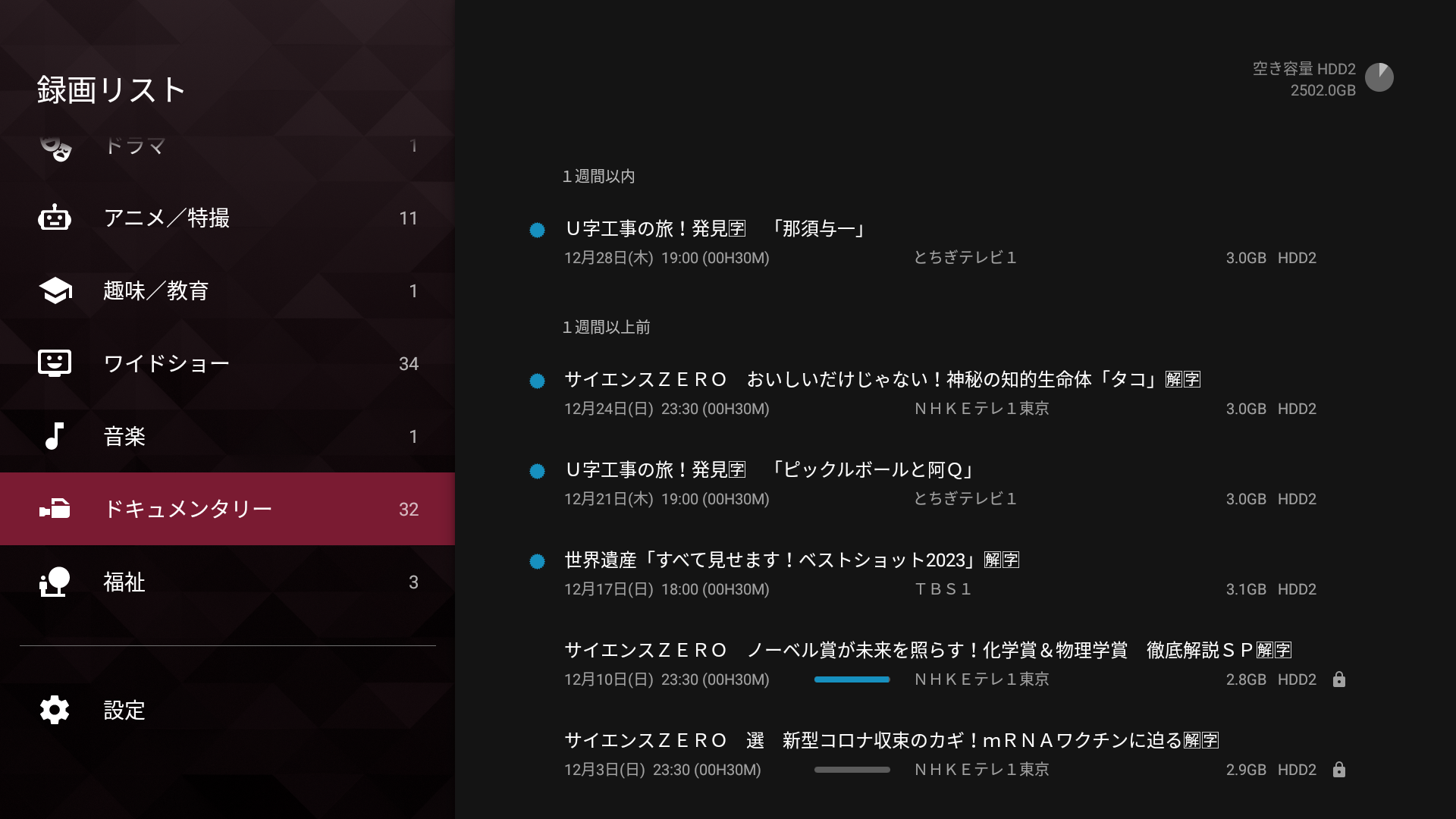Click the HDD2 free space pie indicator
The height and width of the screenshot is (819, 1456).
tap(1379, 77)
